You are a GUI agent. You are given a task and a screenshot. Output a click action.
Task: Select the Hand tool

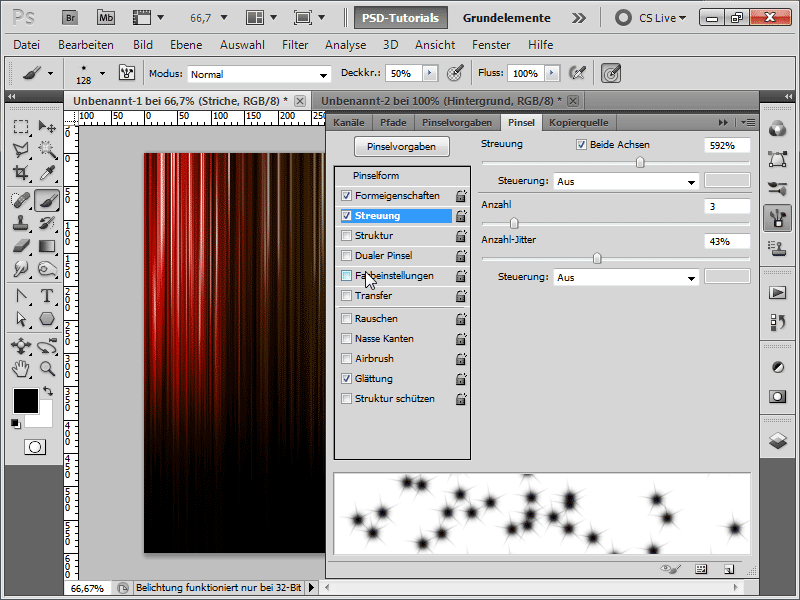(x=21, y=368)
